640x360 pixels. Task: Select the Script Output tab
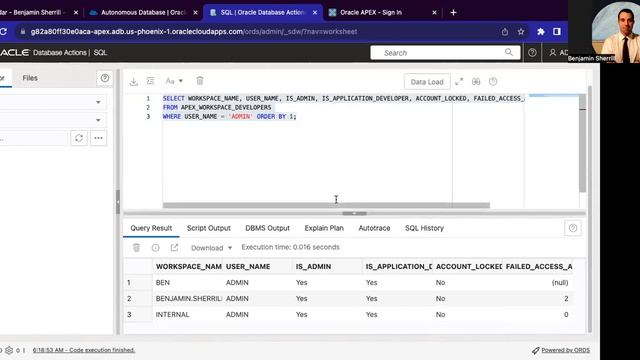click(209, 228)
